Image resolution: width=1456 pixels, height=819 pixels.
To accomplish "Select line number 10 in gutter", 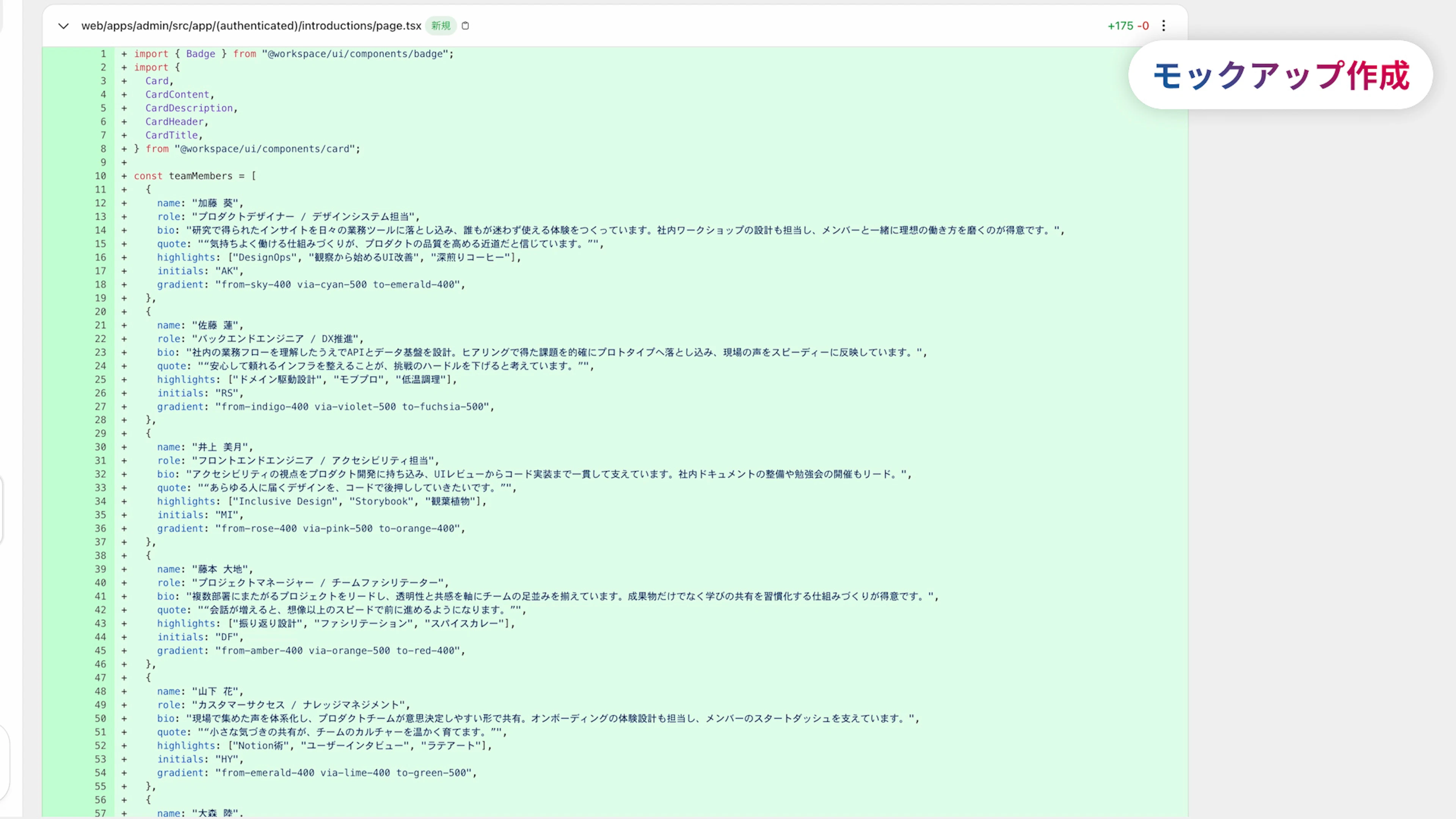I will tap(100, 176).
